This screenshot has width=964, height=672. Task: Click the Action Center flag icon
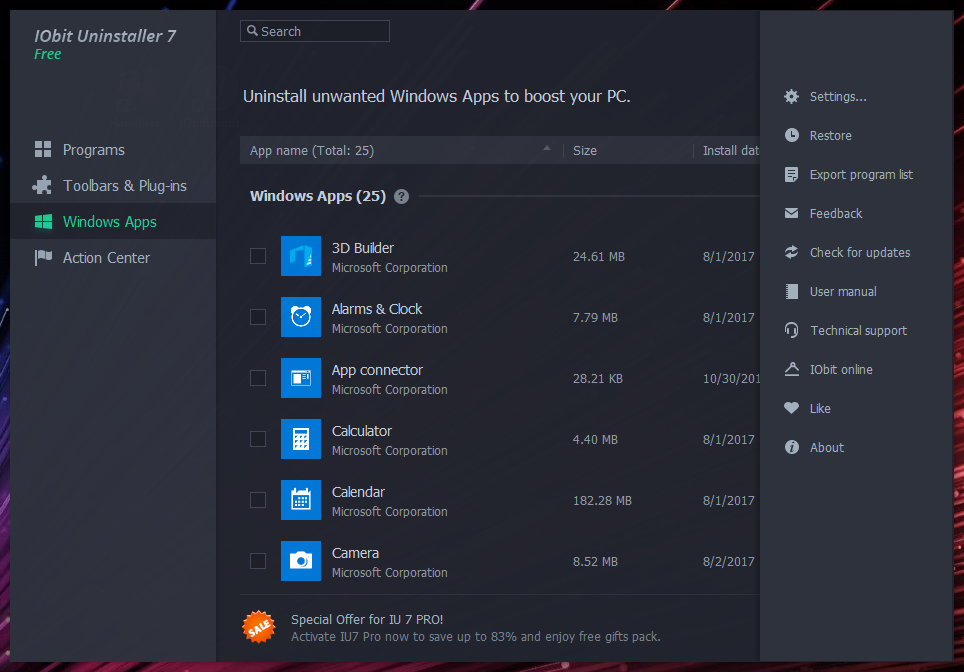pos(43,258)
